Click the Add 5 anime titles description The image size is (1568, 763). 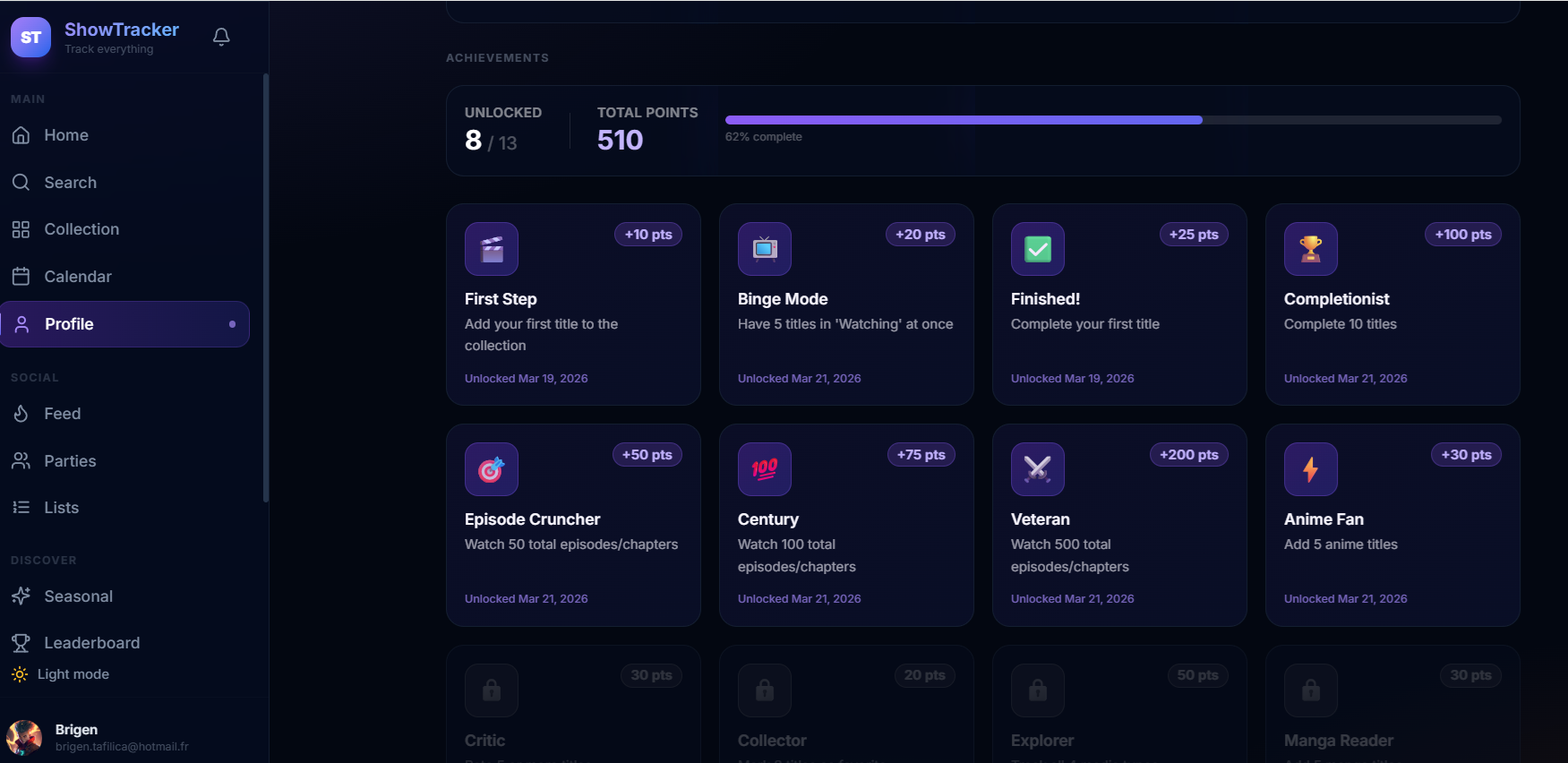pos(1341,544)
